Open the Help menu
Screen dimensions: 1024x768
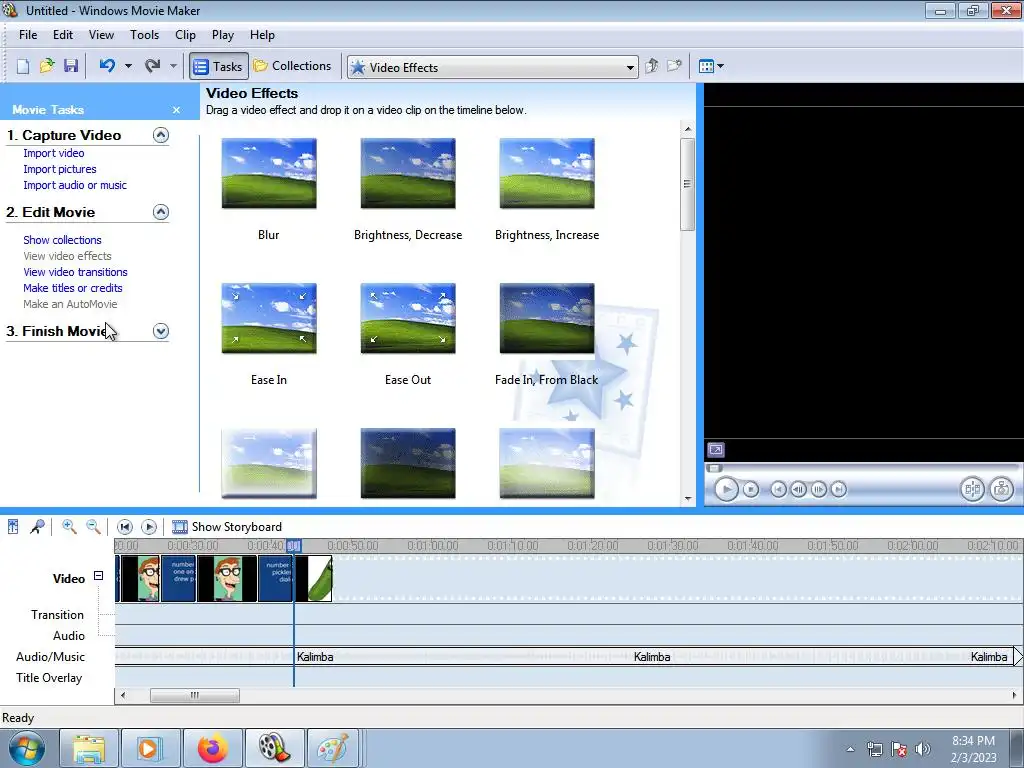262,35
